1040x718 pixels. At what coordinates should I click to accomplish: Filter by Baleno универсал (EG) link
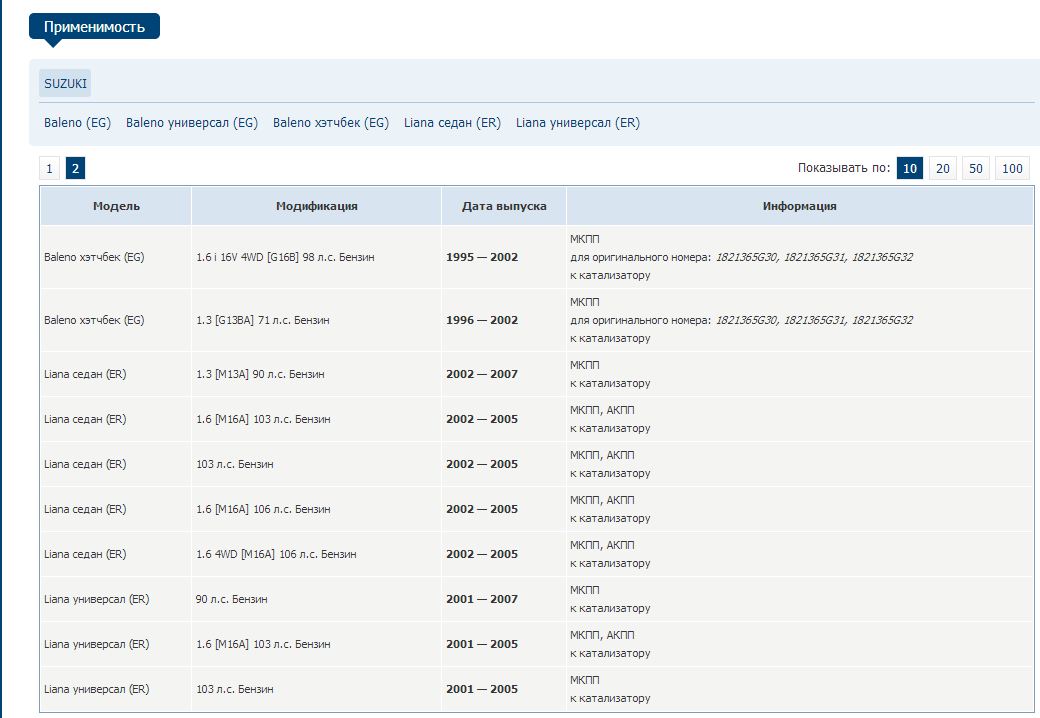tap(191, 123)
